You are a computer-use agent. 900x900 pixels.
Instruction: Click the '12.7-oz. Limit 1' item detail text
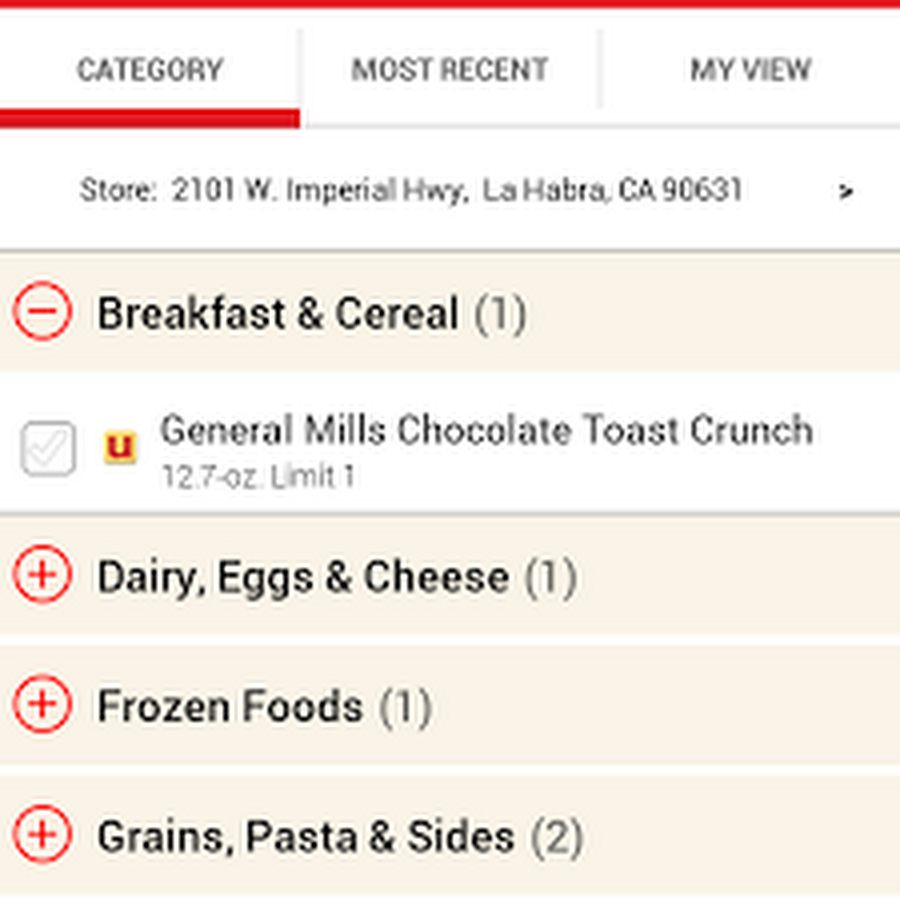[258, 477]
